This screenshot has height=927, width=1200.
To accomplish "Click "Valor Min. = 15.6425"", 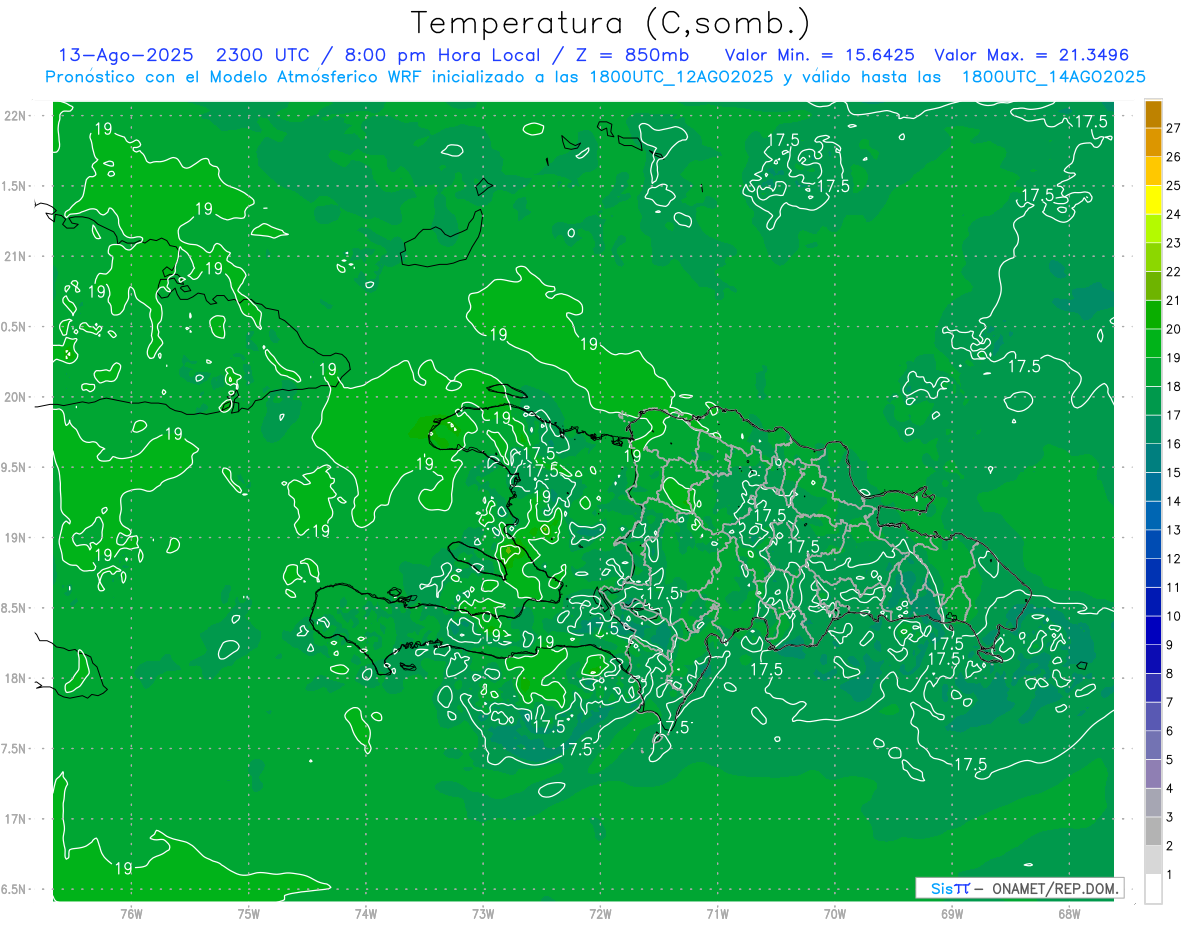I will (x=819, y=55).
